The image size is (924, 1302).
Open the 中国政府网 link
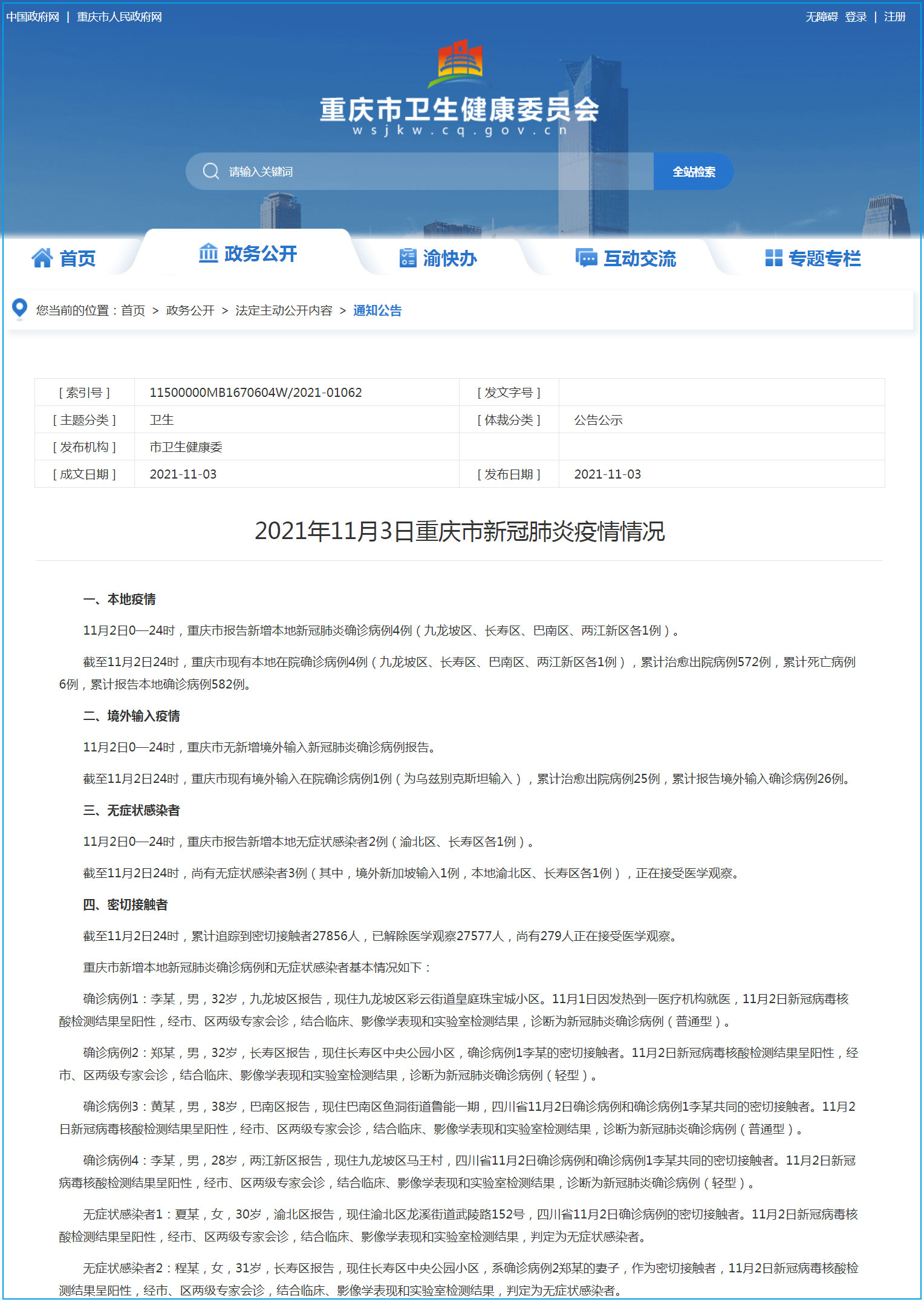tap(33, 17)
